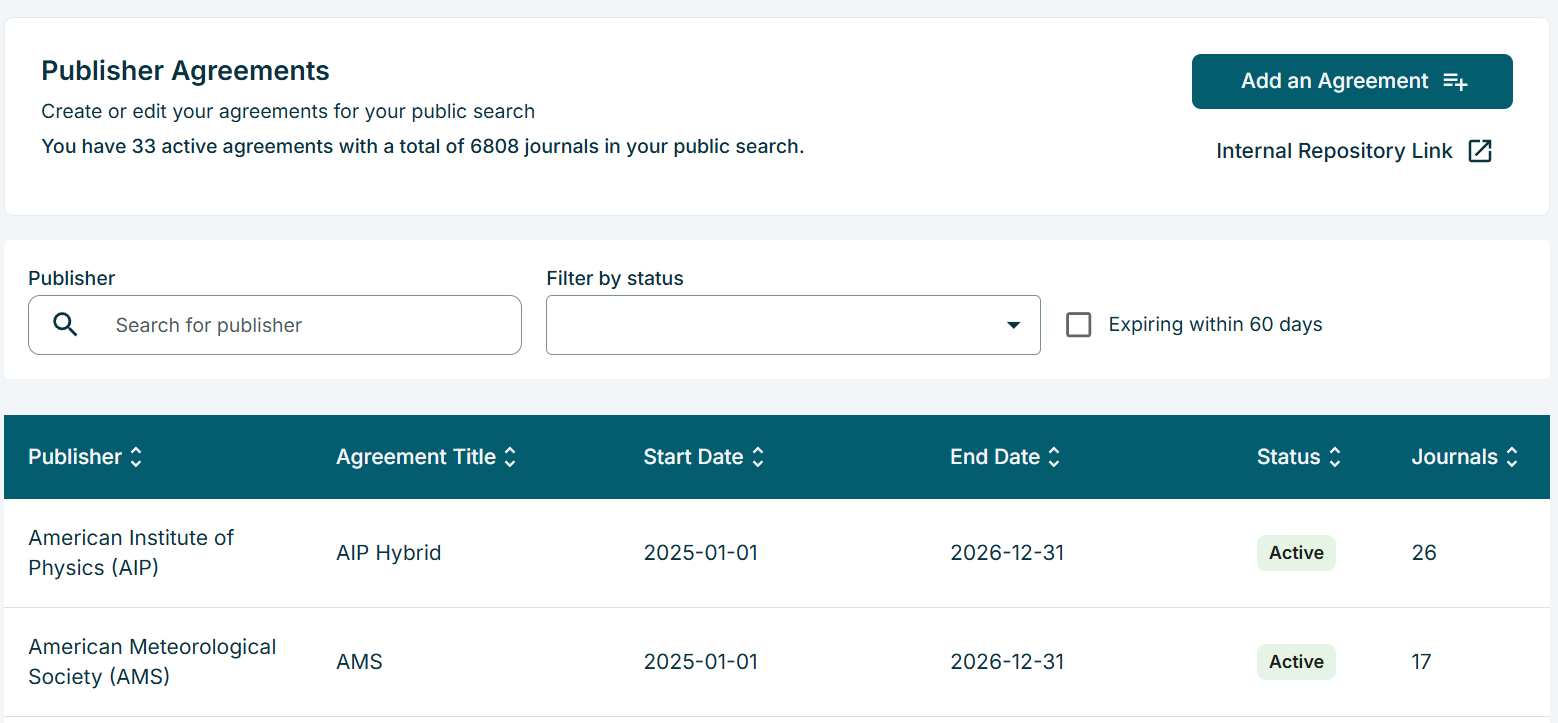Open the Filter by status dropdown arrow
The height and width of the screenshot is (723, 1558).
click(1013, 325)
